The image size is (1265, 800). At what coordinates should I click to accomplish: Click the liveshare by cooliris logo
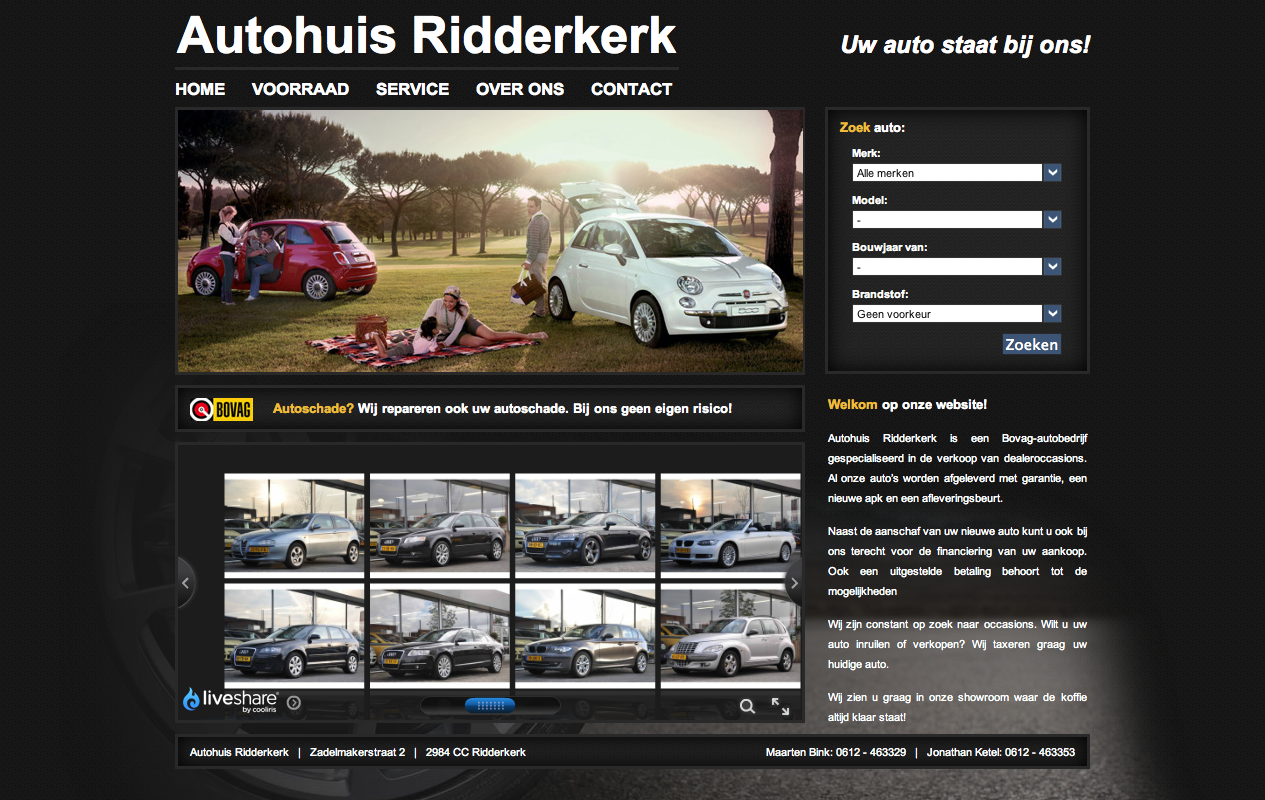click(230, 700)
